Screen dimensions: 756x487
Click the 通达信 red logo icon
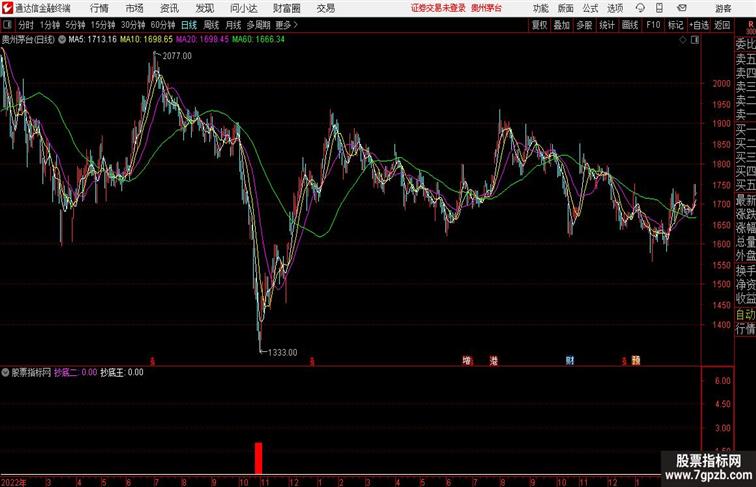coord(7,8)
